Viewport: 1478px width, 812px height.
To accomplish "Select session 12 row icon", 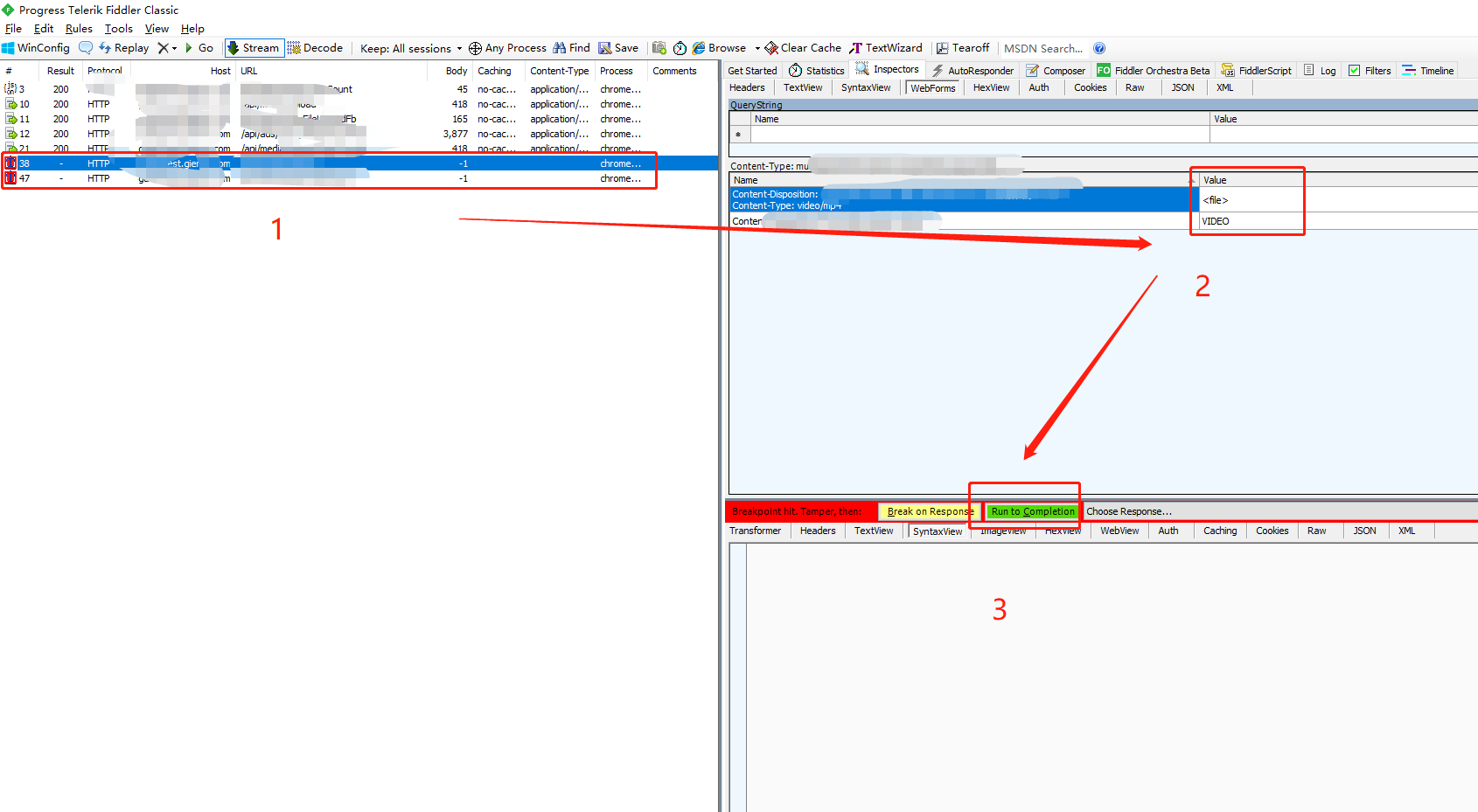I will [11, 134].
